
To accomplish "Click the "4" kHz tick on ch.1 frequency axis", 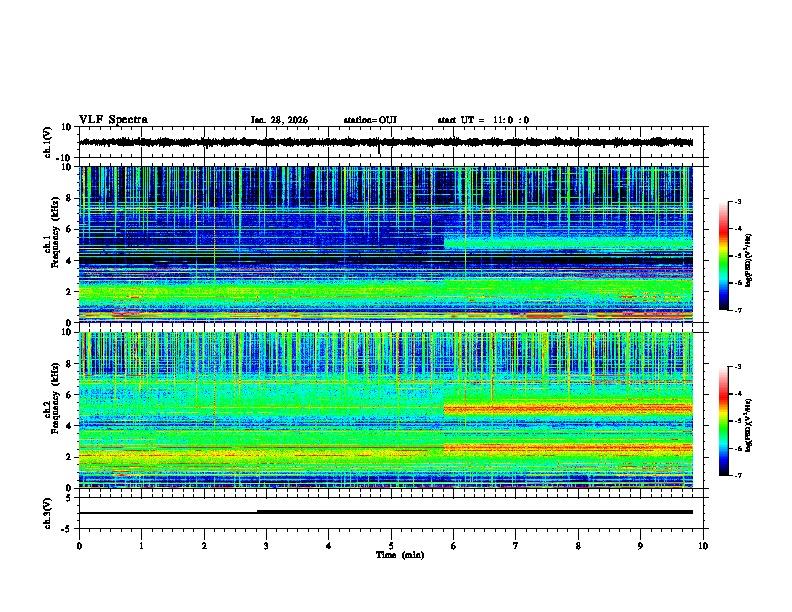I will point(69,261).
